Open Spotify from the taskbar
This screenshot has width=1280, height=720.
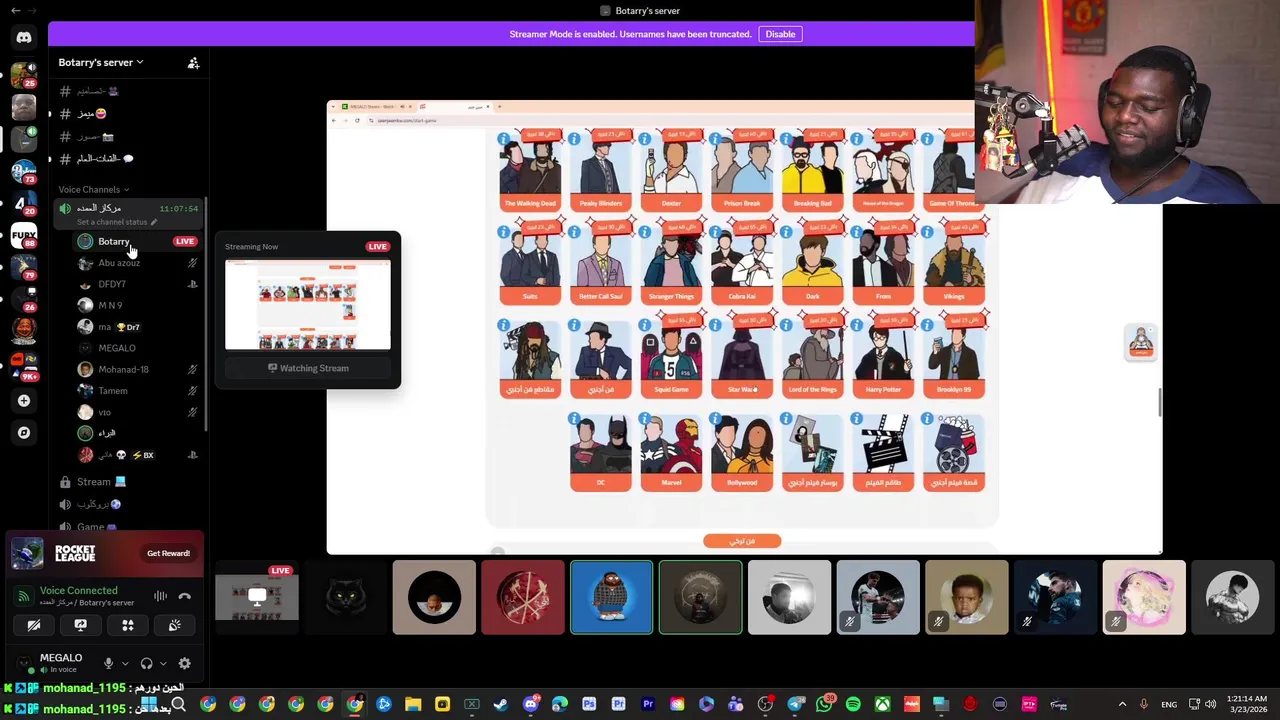click(853, 705)
